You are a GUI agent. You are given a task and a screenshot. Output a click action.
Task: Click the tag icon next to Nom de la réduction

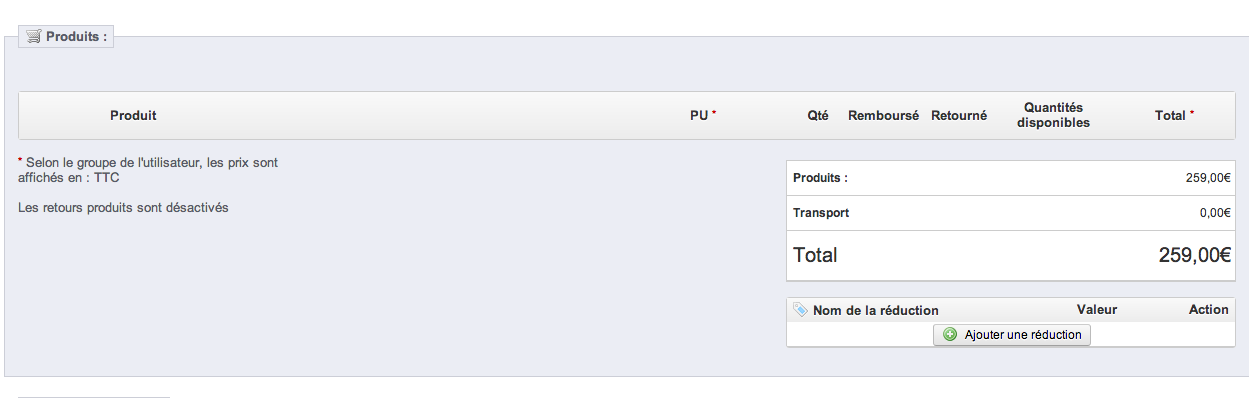coord(800,310)
